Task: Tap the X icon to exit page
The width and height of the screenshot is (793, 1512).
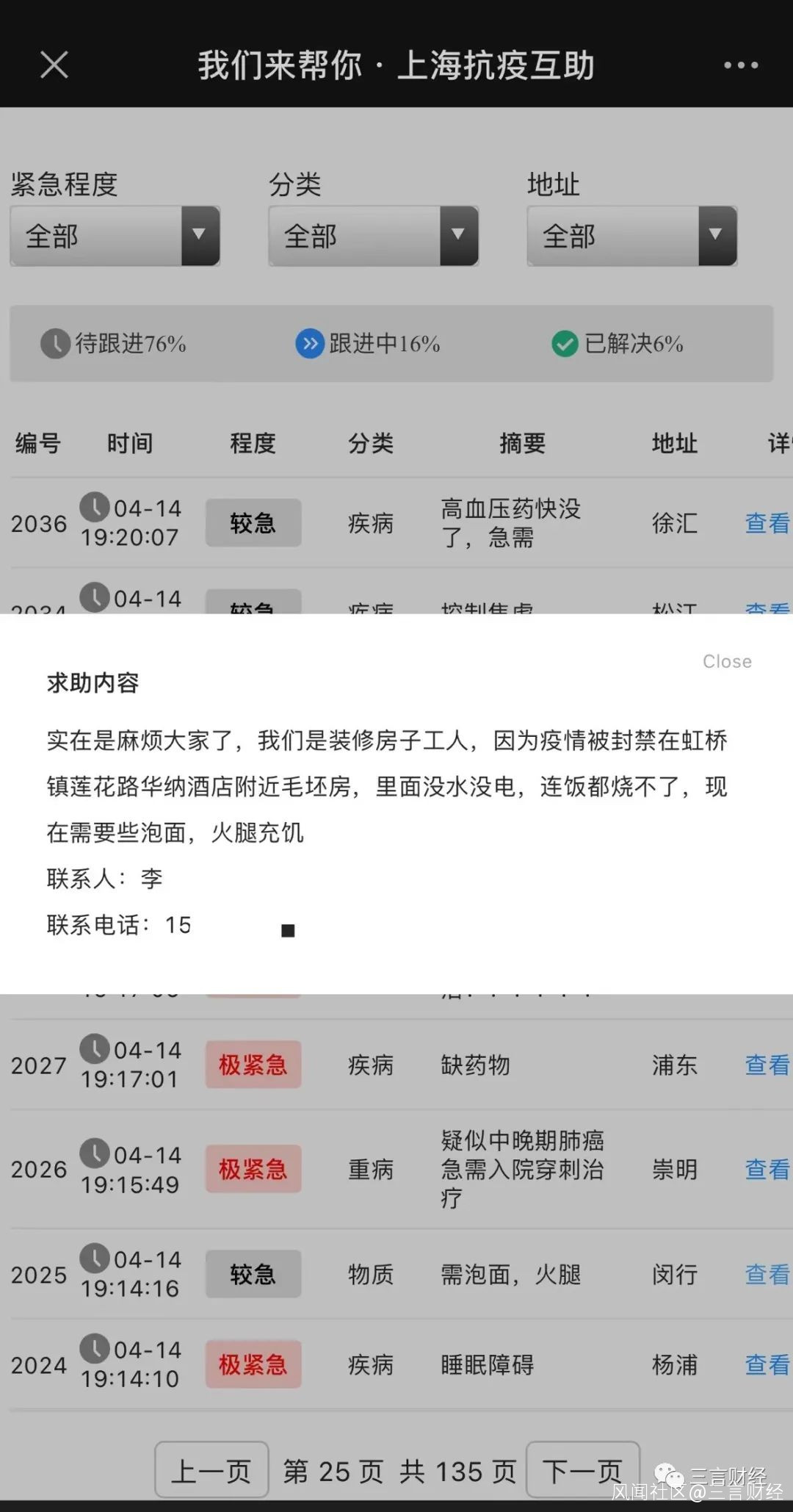Action: 54,65
